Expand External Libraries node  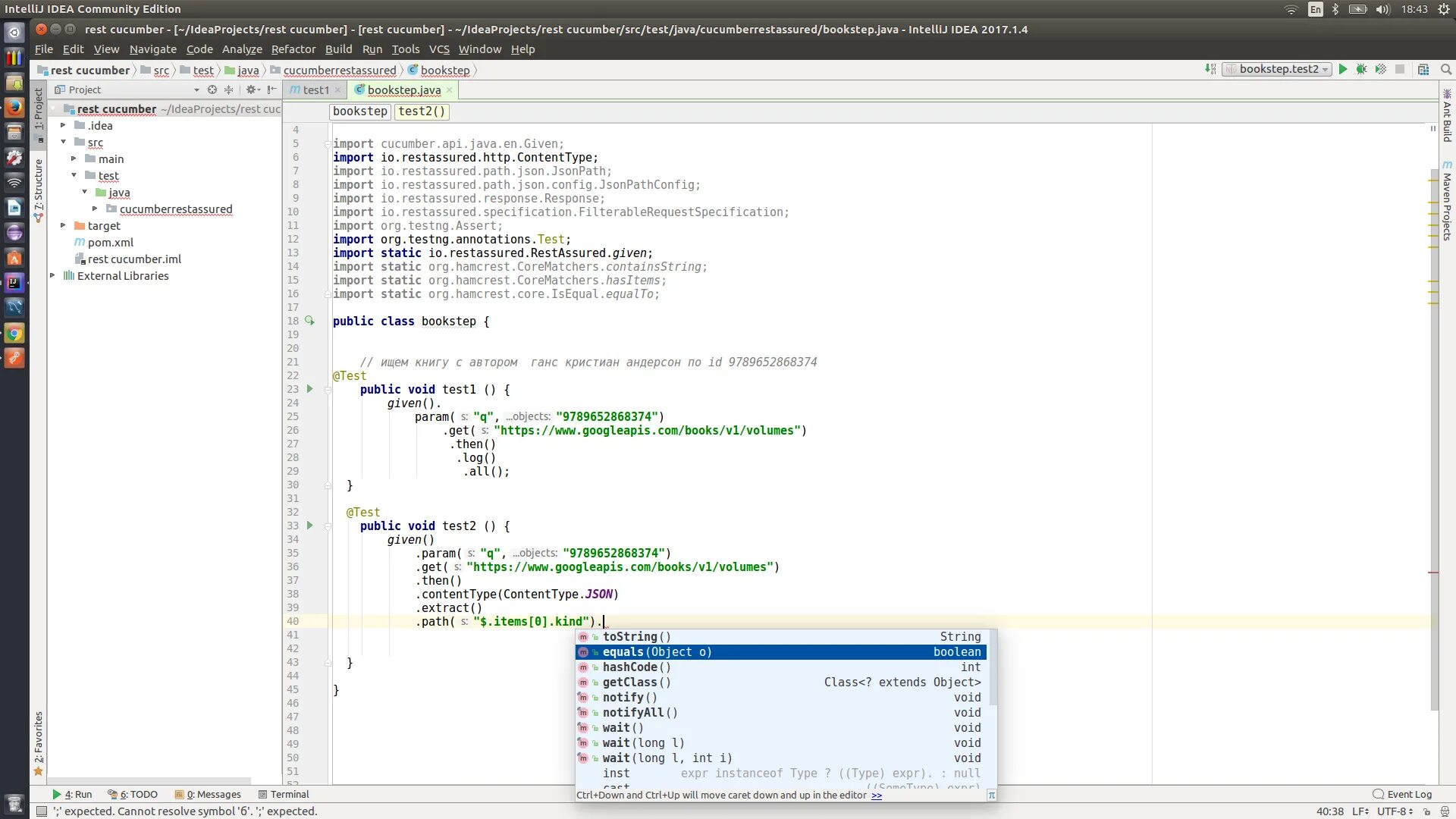[x=52, y=276]
